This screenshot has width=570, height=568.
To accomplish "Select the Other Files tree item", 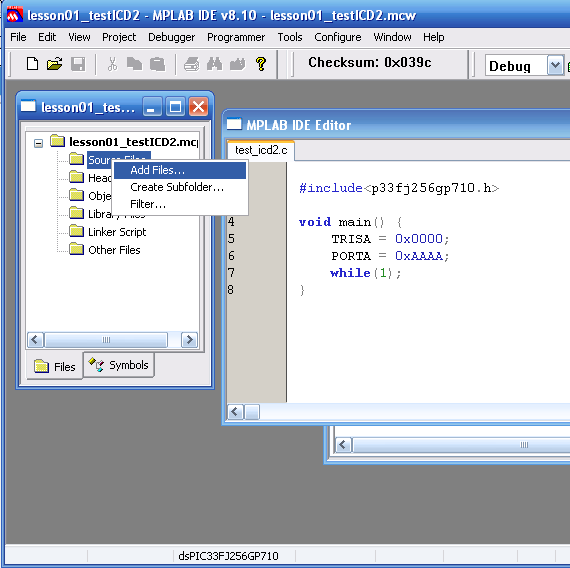I will point(114,250).
